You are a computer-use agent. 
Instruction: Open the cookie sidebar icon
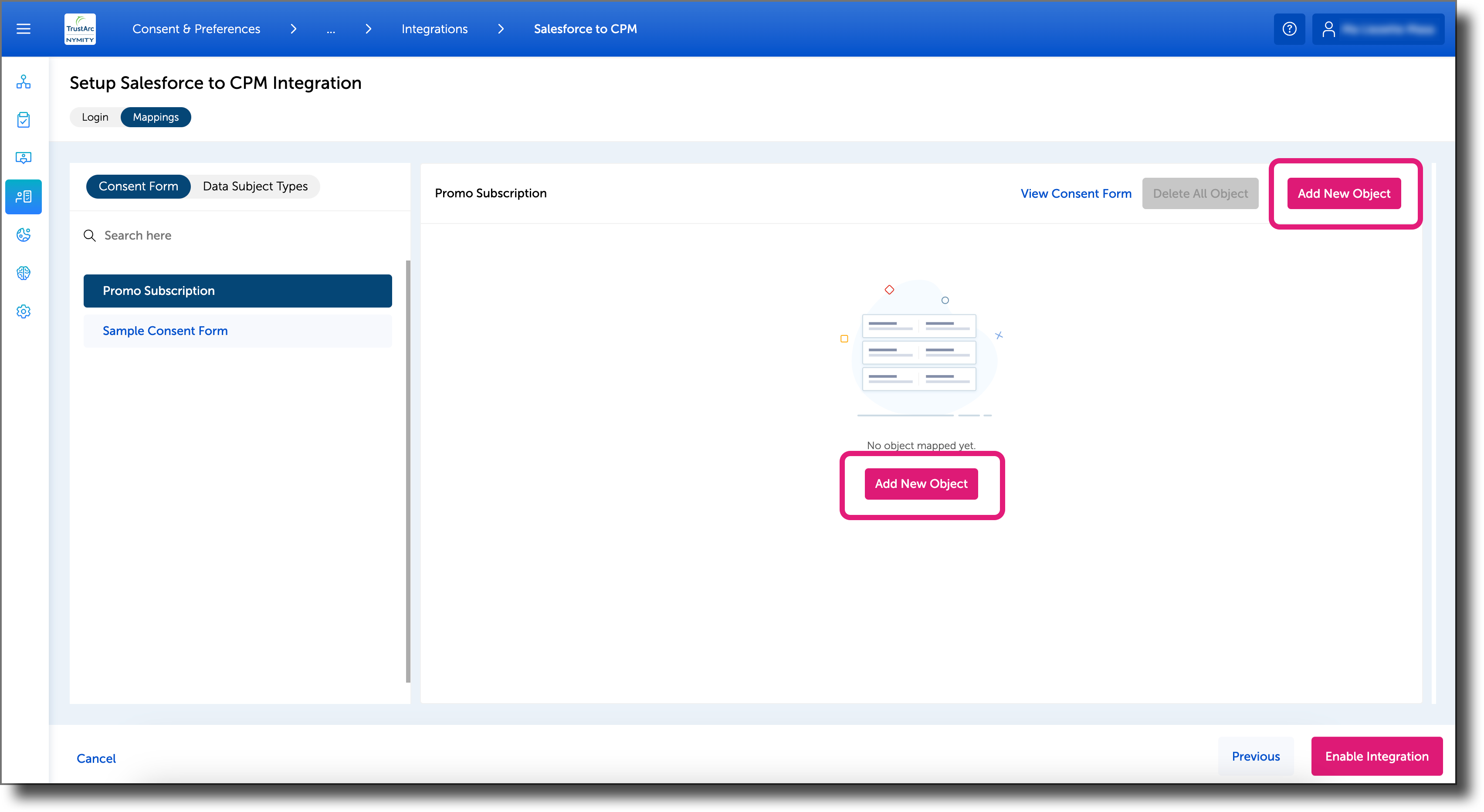pyautogui.click(x=23, y=235)
